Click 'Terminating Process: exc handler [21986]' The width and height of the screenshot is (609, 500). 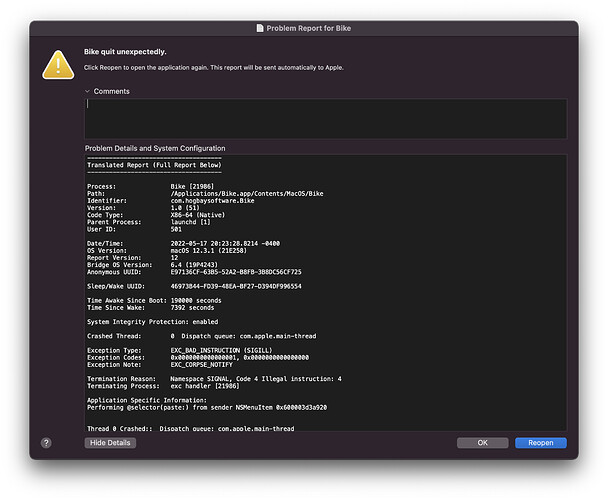[x=164, y=386]
